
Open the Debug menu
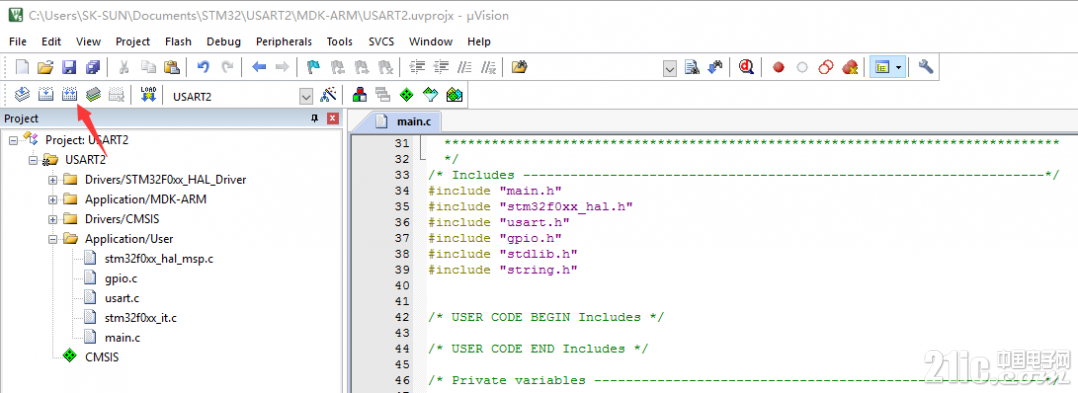(223, 41)
